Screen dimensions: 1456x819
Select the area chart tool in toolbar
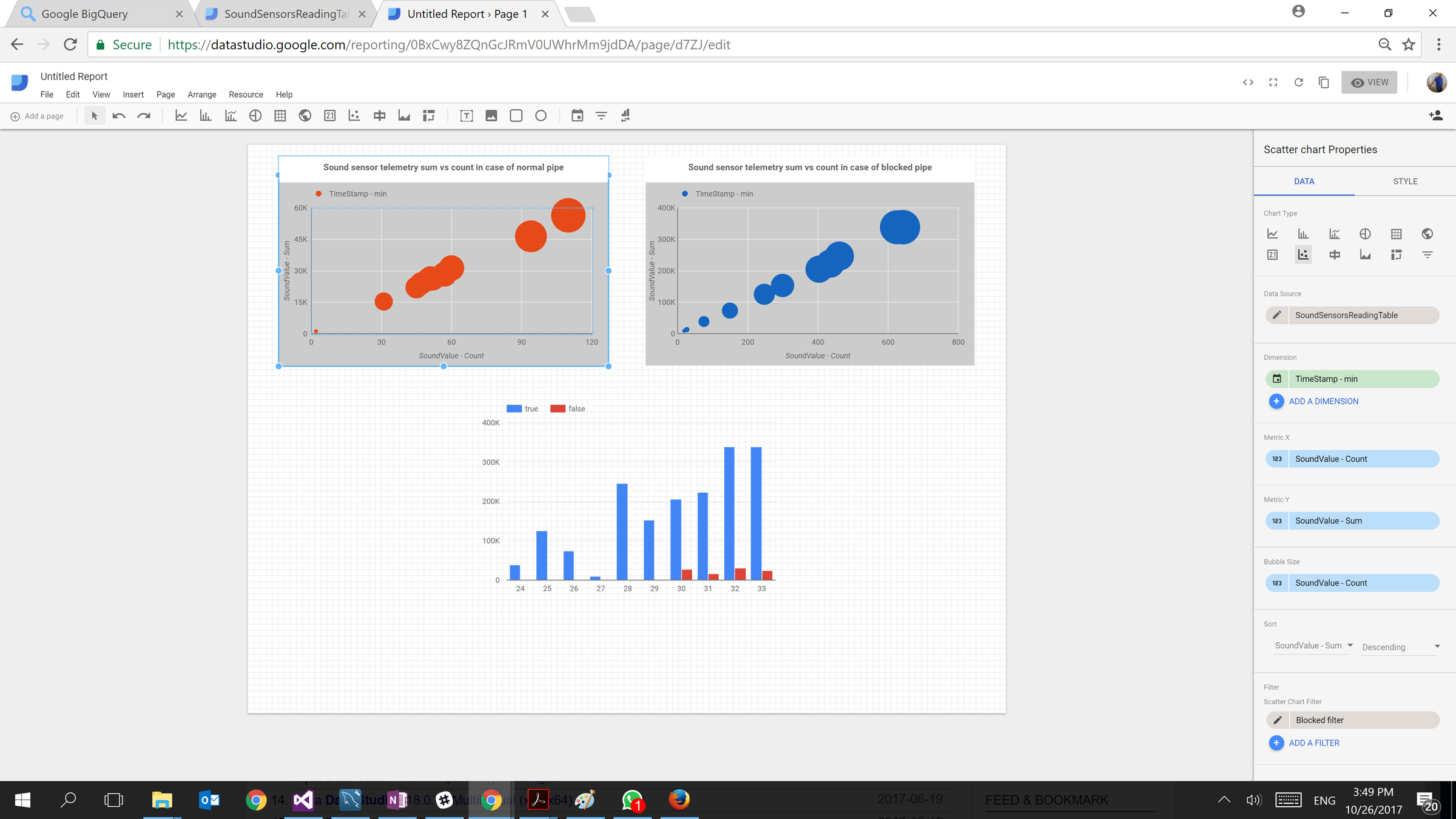pos(404,116)
